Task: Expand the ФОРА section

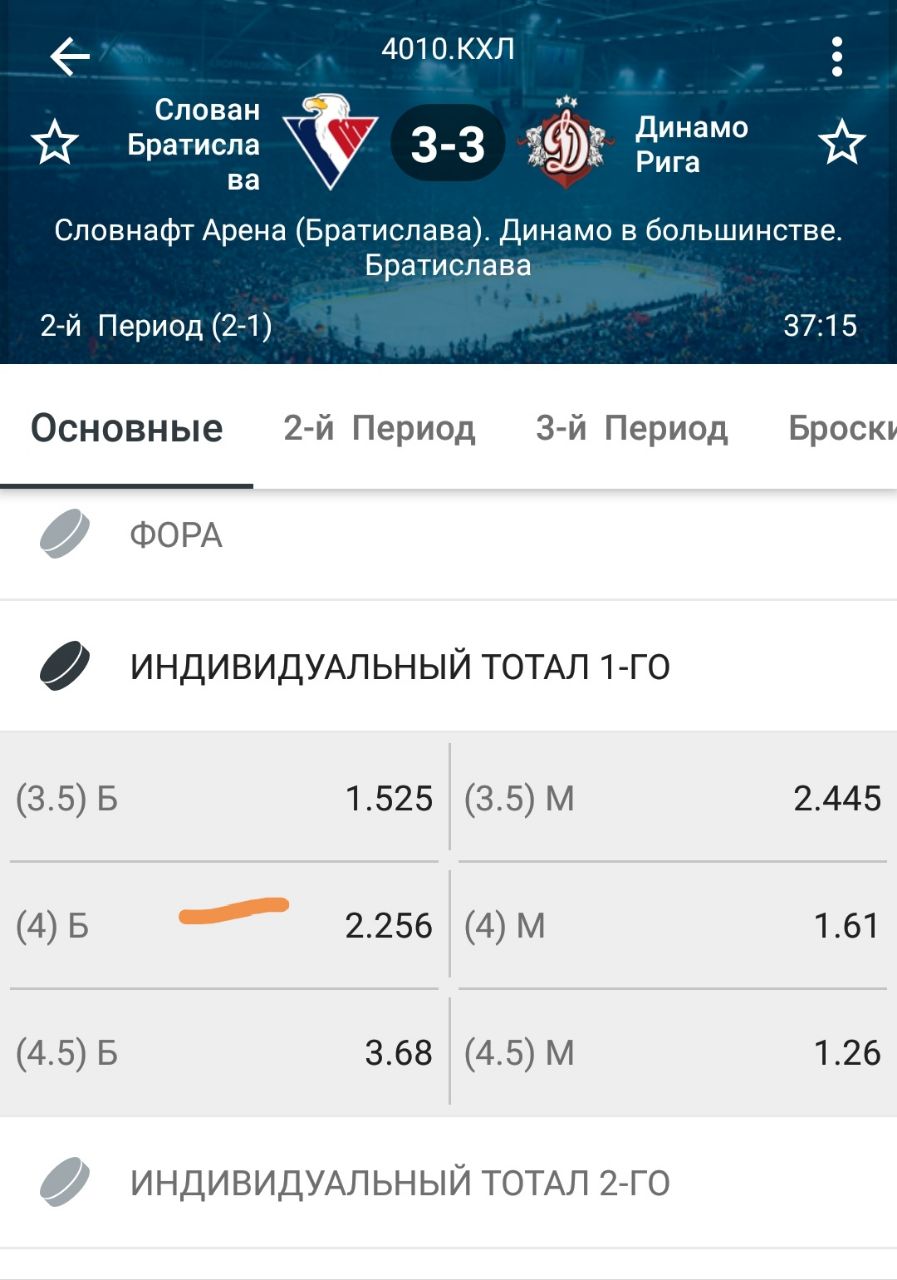Action: coord(448,536)
